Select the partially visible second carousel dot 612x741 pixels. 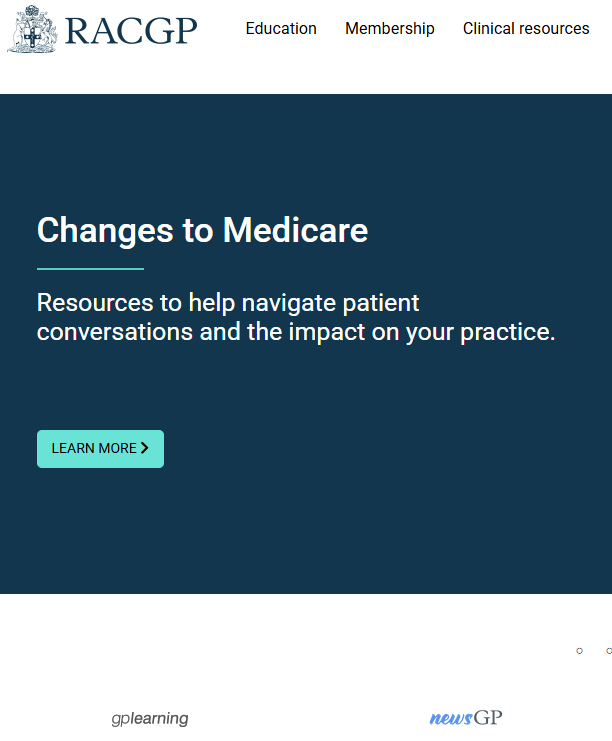point(608,651)
